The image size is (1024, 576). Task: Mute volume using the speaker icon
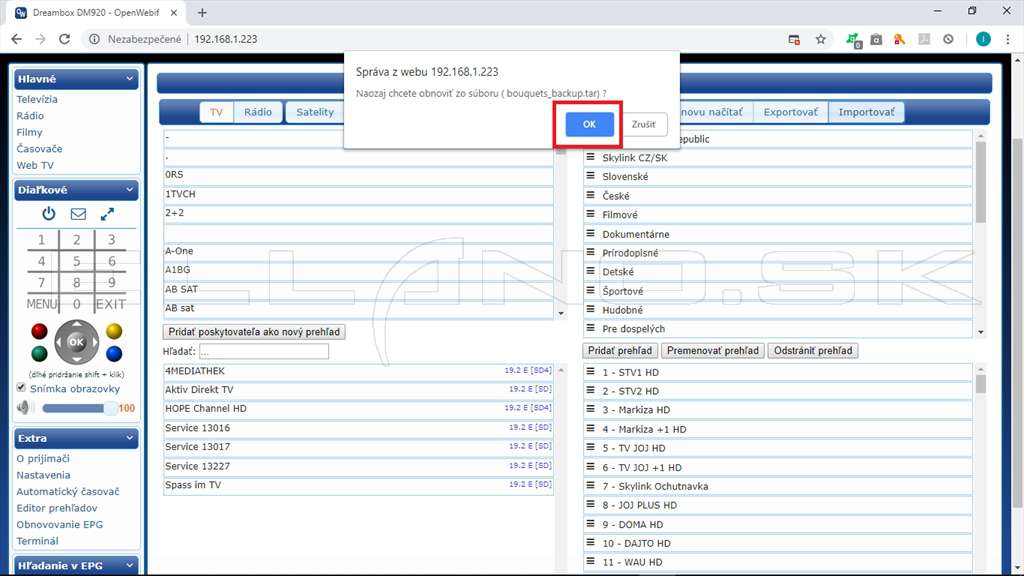(24, 408)
